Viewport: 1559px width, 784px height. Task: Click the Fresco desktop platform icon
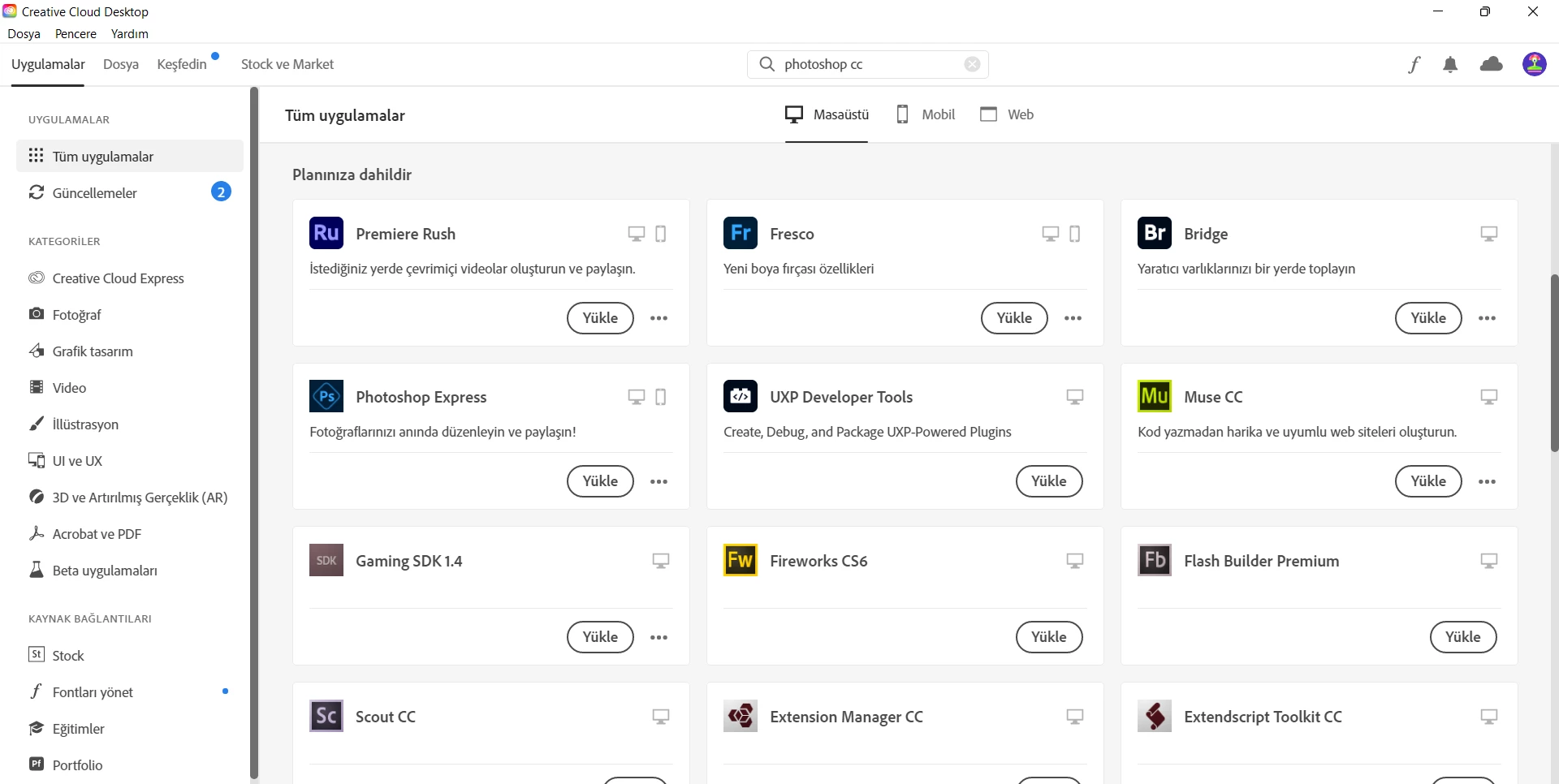pyautogui.click(x=1051, y=234)
